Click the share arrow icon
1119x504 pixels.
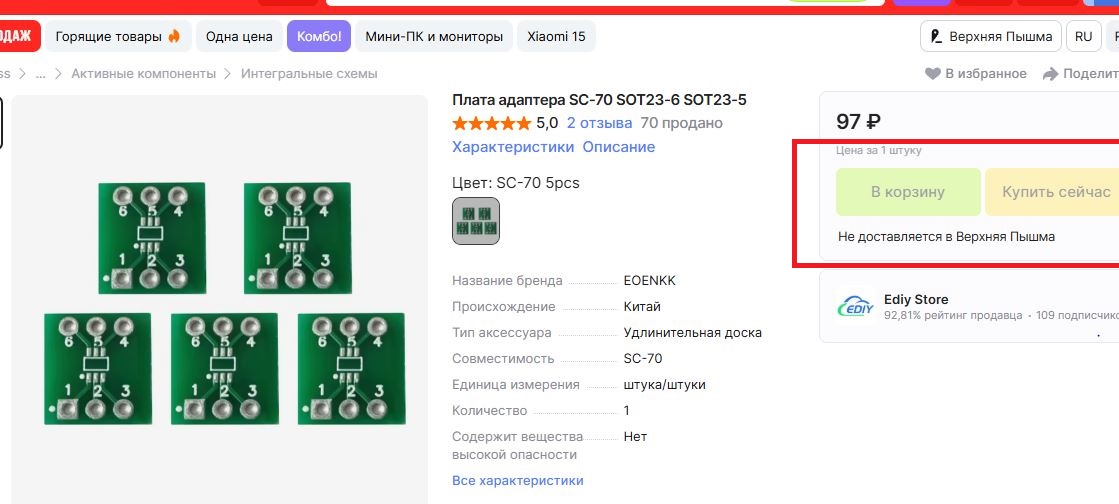(1050, 74)
